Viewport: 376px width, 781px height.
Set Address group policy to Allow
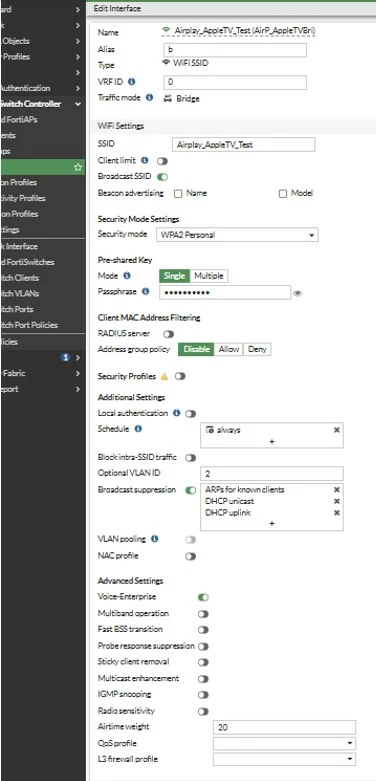coord(229,349)
